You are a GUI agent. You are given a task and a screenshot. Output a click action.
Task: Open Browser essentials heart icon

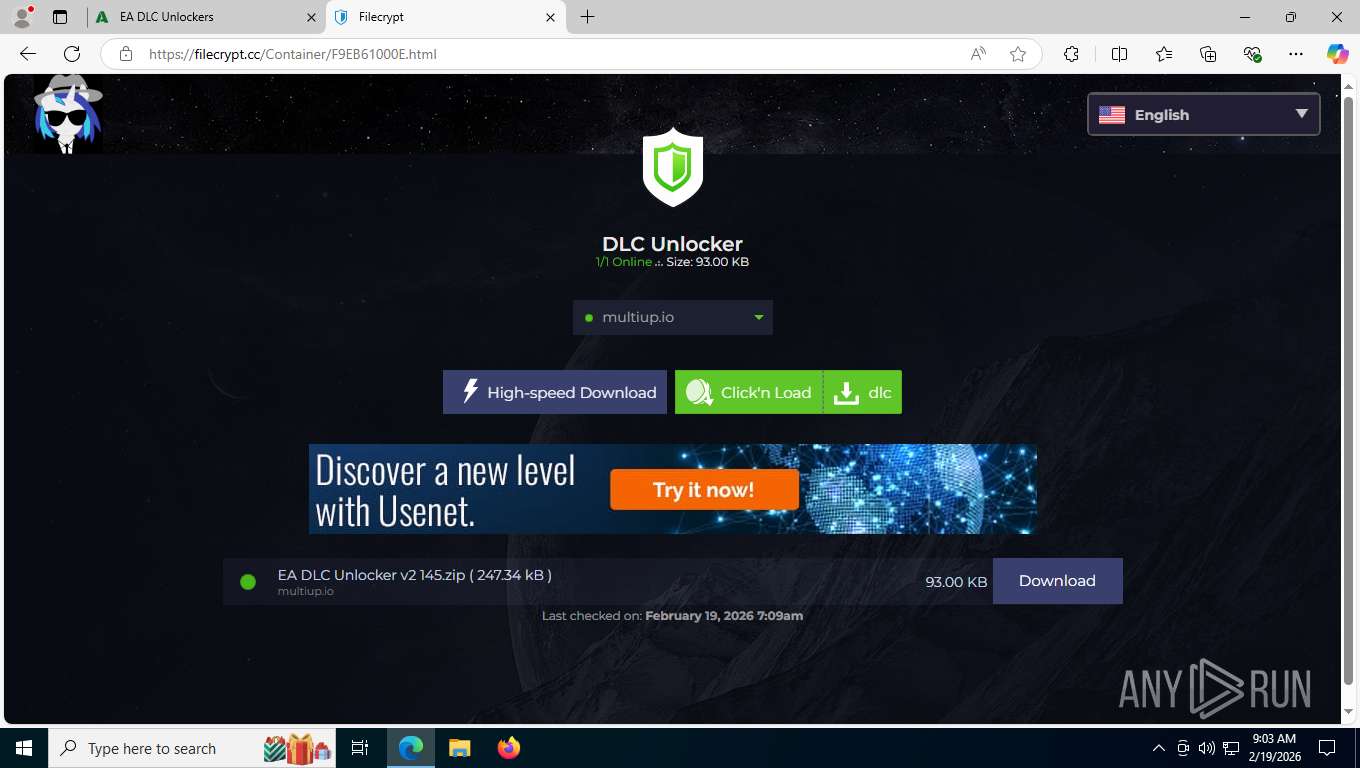tap(1252, 54)
